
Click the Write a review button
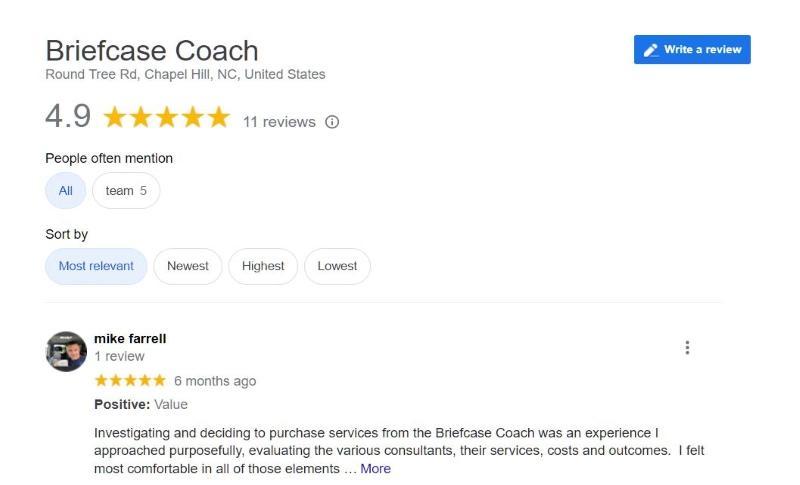click(692, 49)
